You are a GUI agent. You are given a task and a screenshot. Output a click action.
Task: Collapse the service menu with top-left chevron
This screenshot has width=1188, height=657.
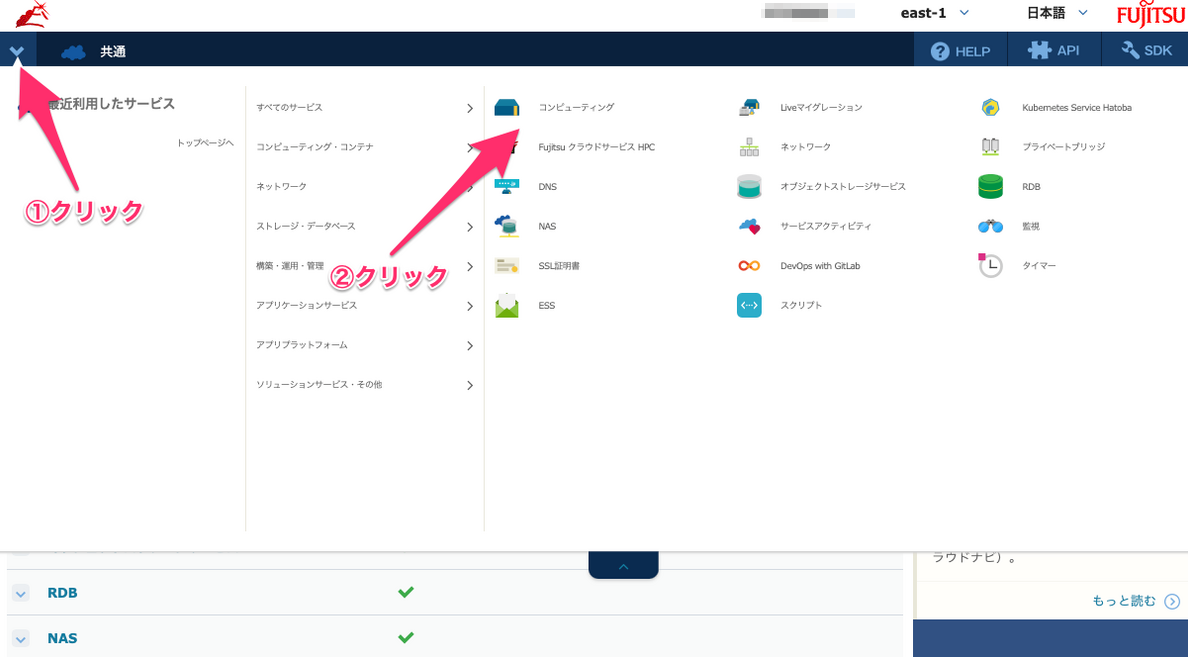pos(17,51)
